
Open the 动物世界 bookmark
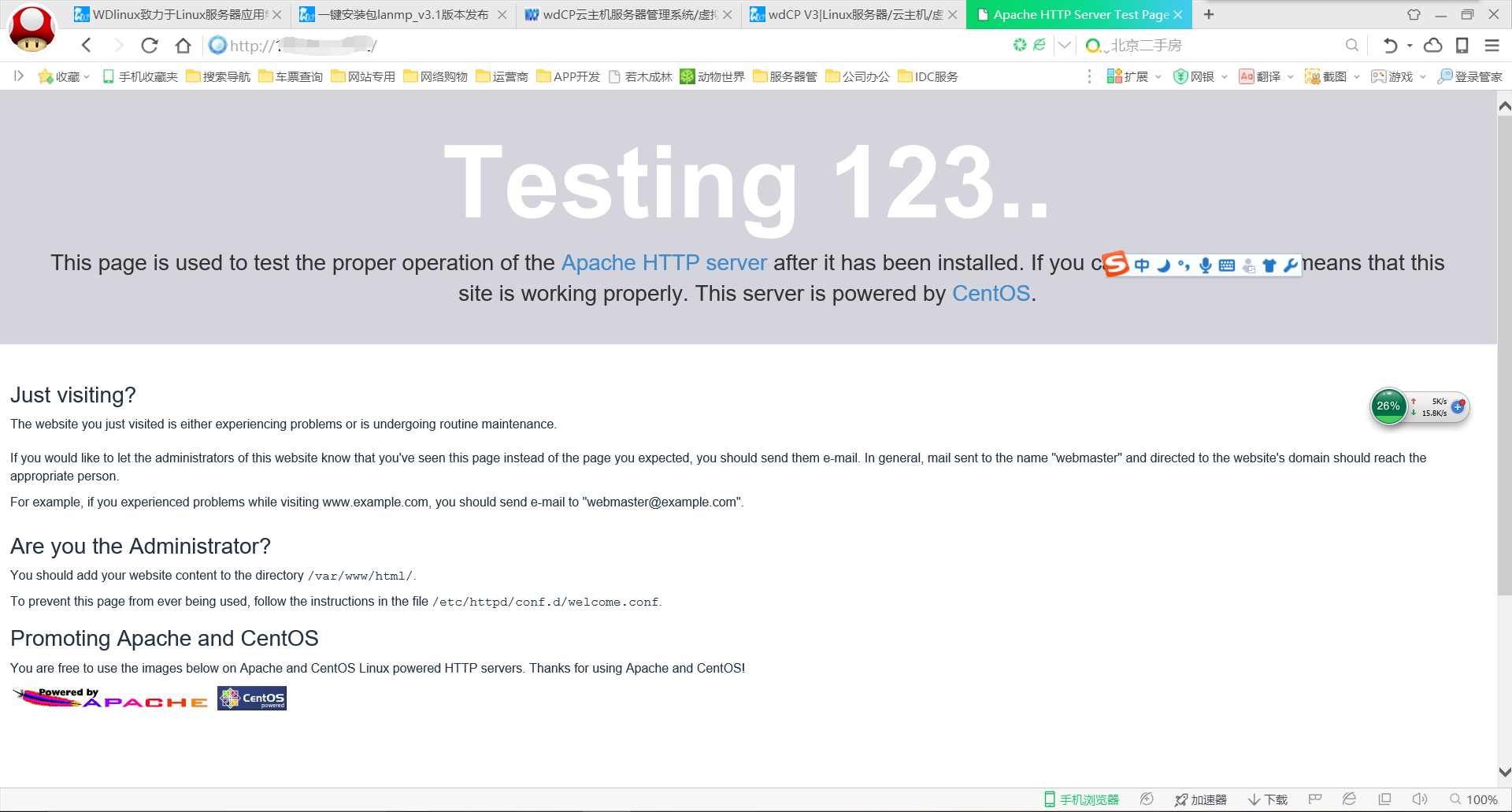coord(713,76)
